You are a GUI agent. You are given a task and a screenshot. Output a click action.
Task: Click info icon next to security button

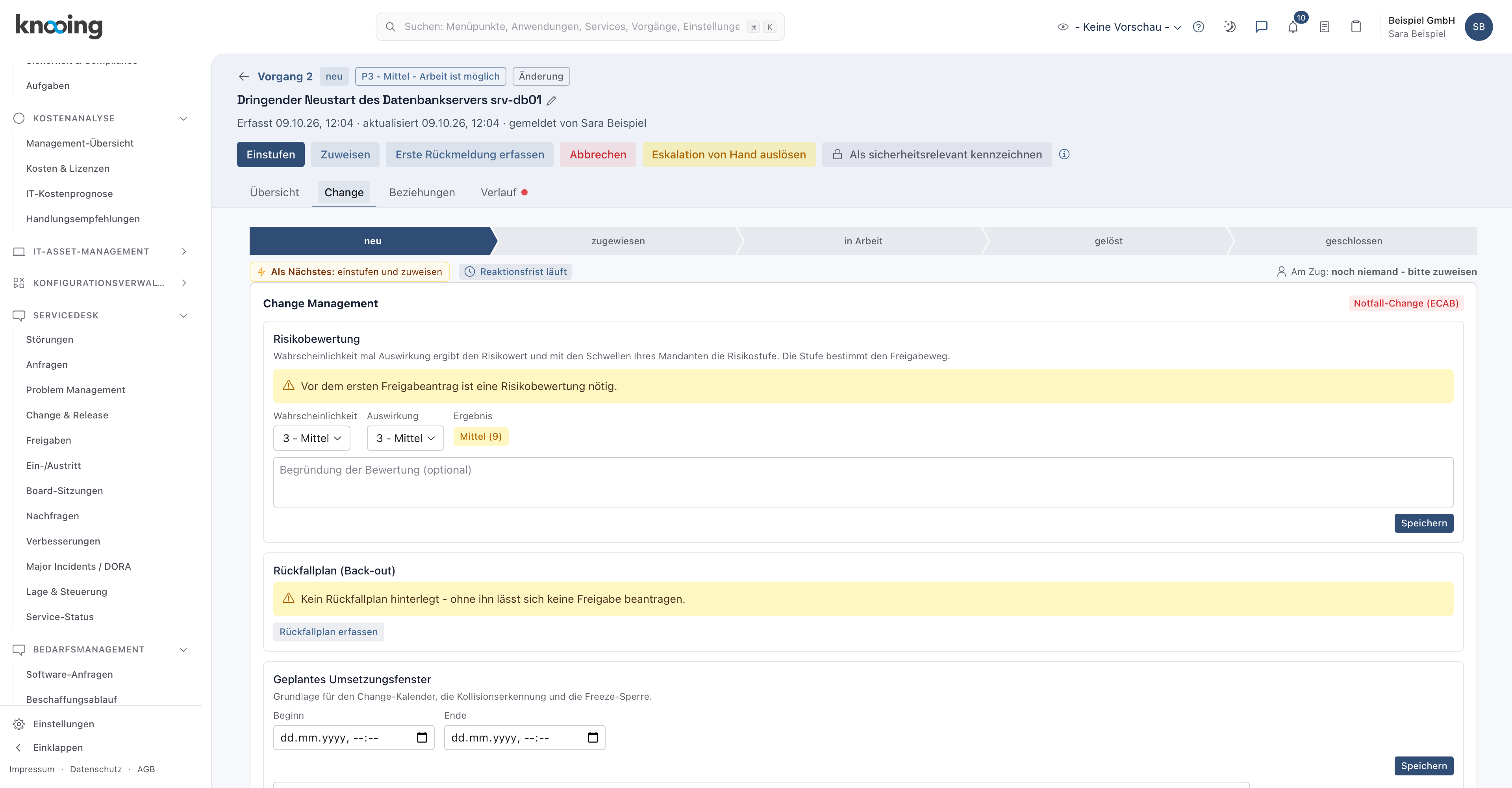pos(1064,154)
